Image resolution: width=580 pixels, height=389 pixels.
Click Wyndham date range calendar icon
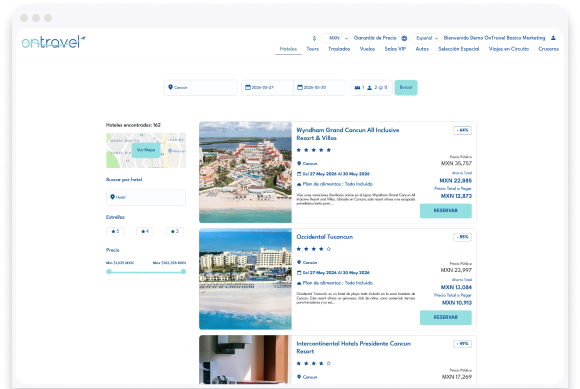299,174
